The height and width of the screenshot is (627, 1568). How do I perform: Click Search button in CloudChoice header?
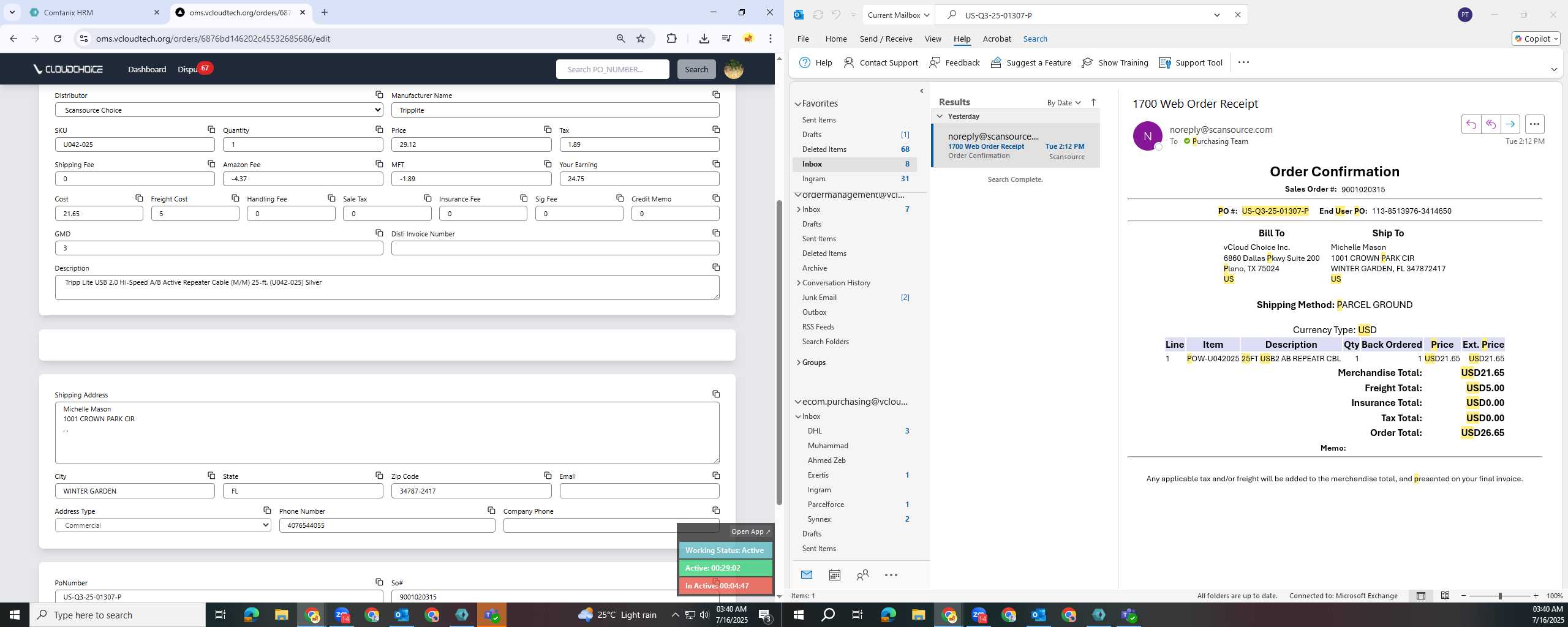pyautogui.click(x=696, y=69)
